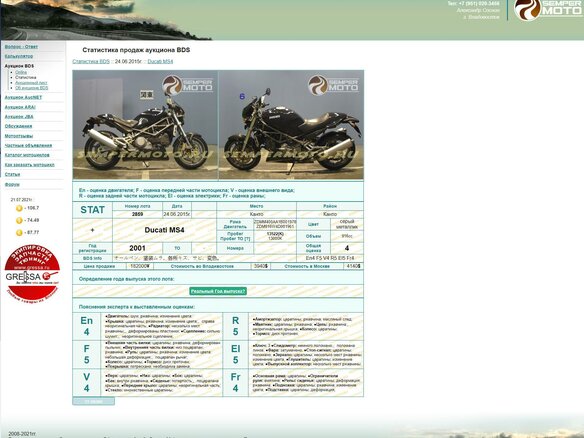This screenshot has width=584, height=438.
Task: Open the 'Калькулятор' sidebar link
Action: point(19,56)
